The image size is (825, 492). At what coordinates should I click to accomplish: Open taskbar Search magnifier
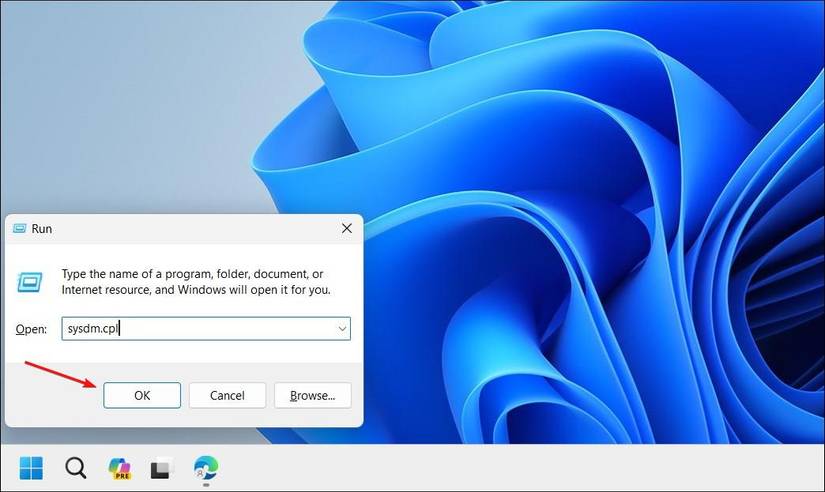tap(76, 468)
